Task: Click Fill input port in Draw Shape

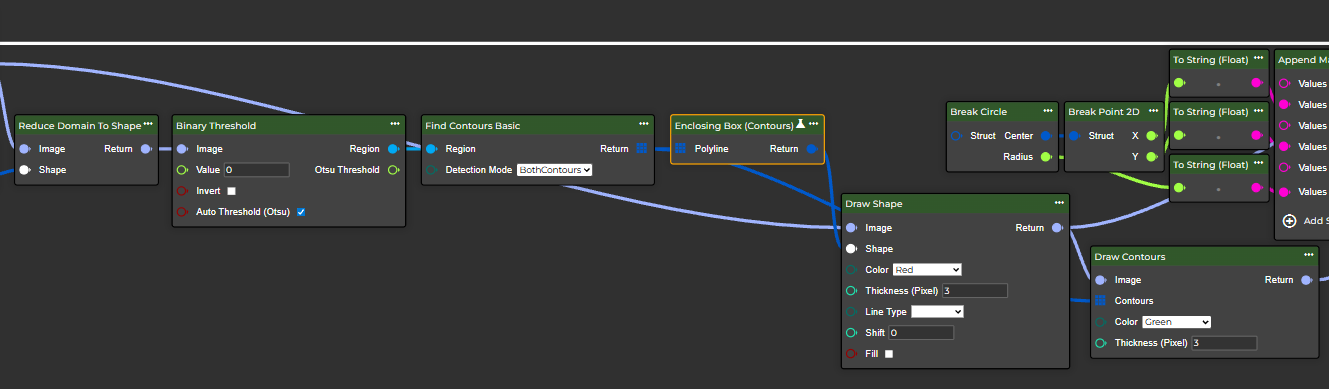Action: click(851, 354)
